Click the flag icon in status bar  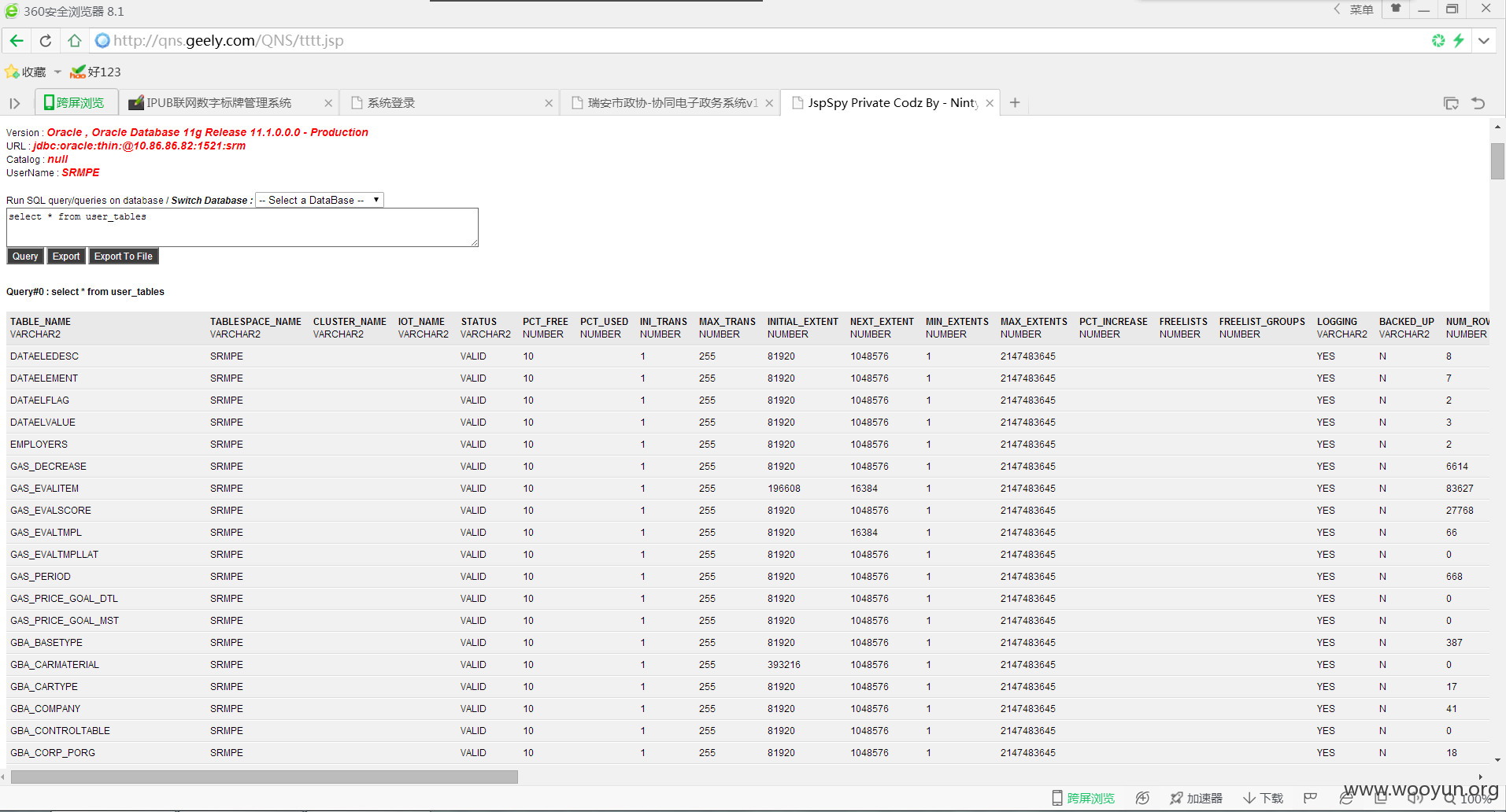1310,798
